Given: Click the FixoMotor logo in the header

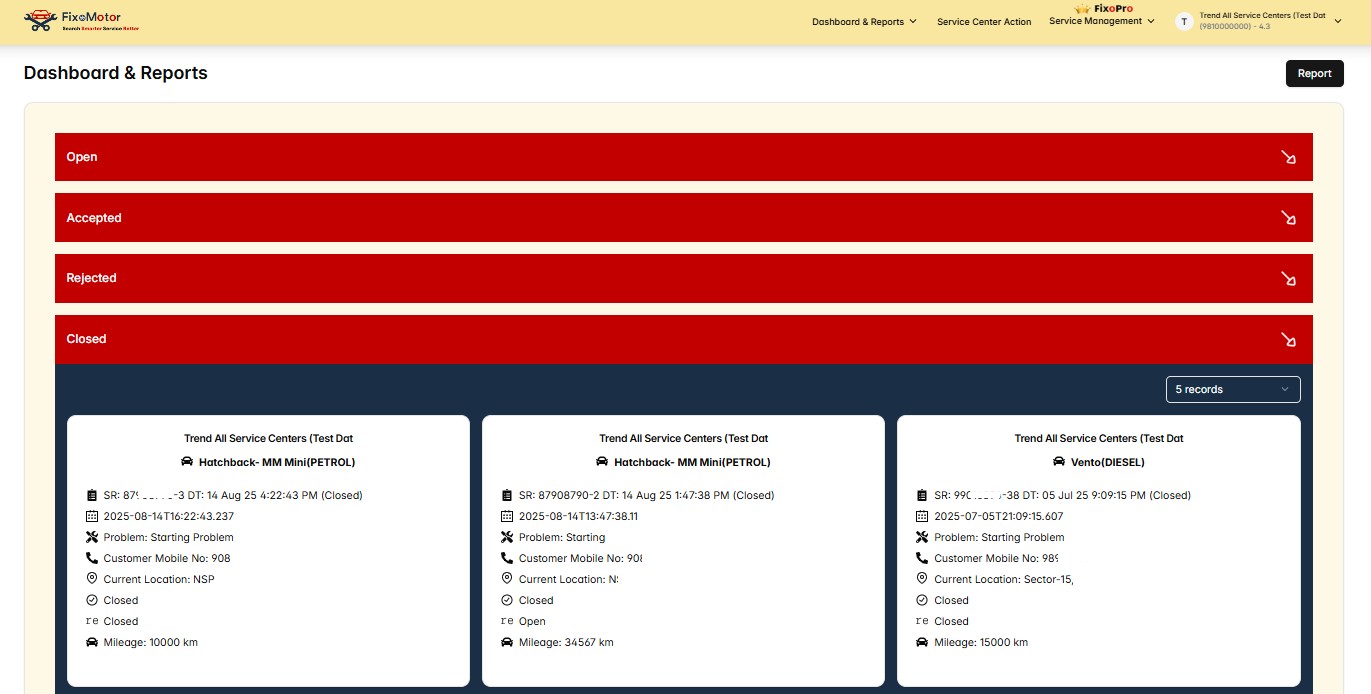Looking at the screenshot, I should point(78,20).
